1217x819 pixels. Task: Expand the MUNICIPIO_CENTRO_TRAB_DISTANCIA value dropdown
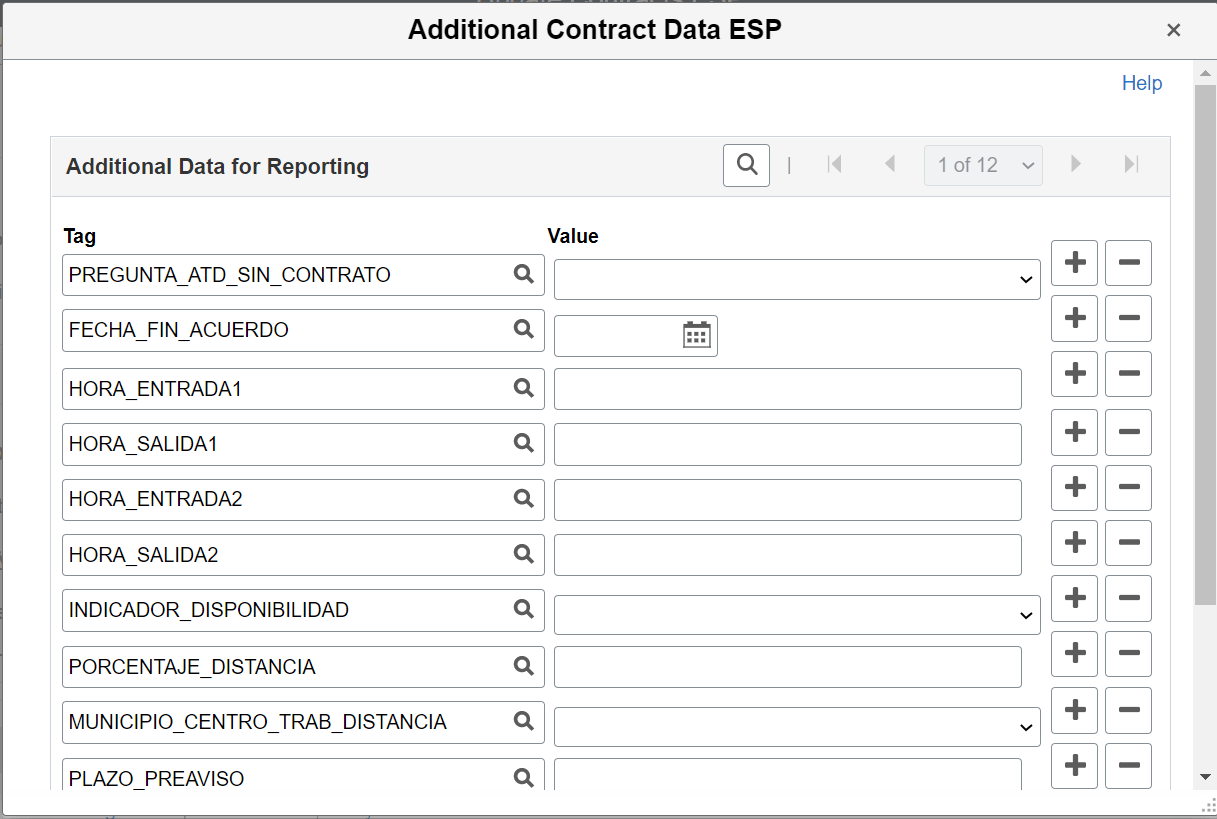coord(1027,726)
